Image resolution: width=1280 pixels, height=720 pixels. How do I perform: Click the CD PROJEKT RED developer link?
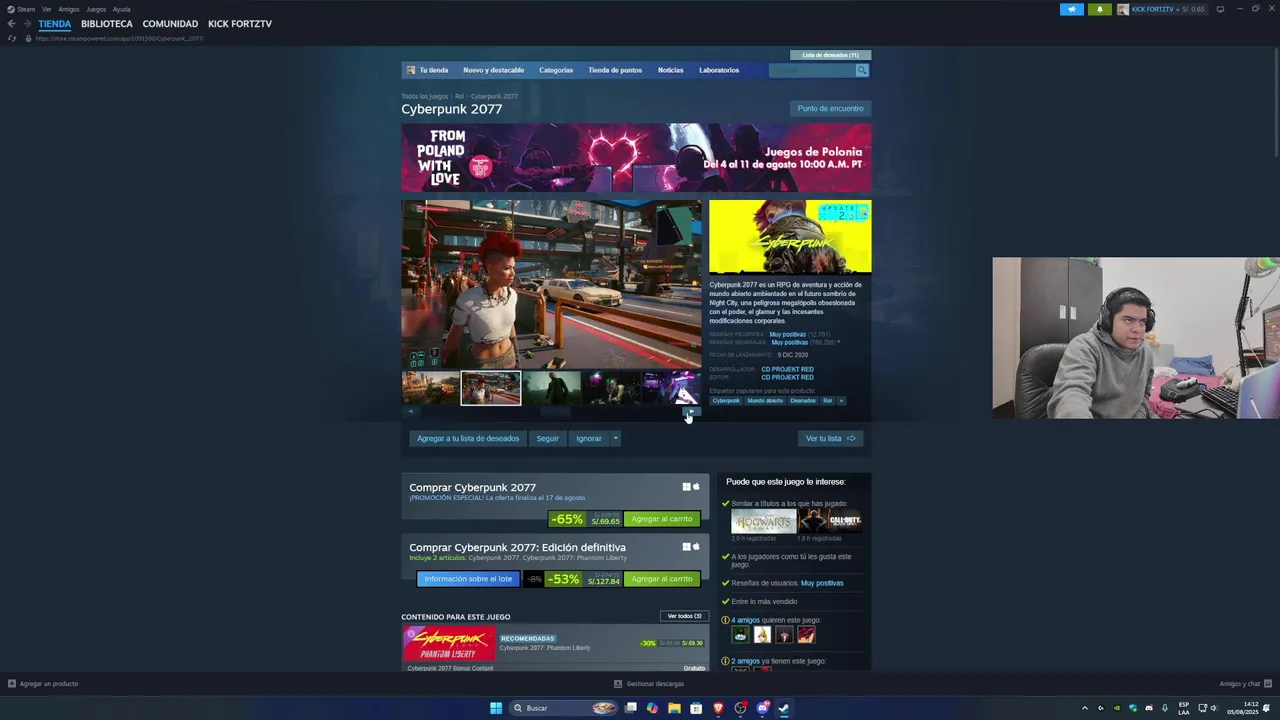point(787,369)
